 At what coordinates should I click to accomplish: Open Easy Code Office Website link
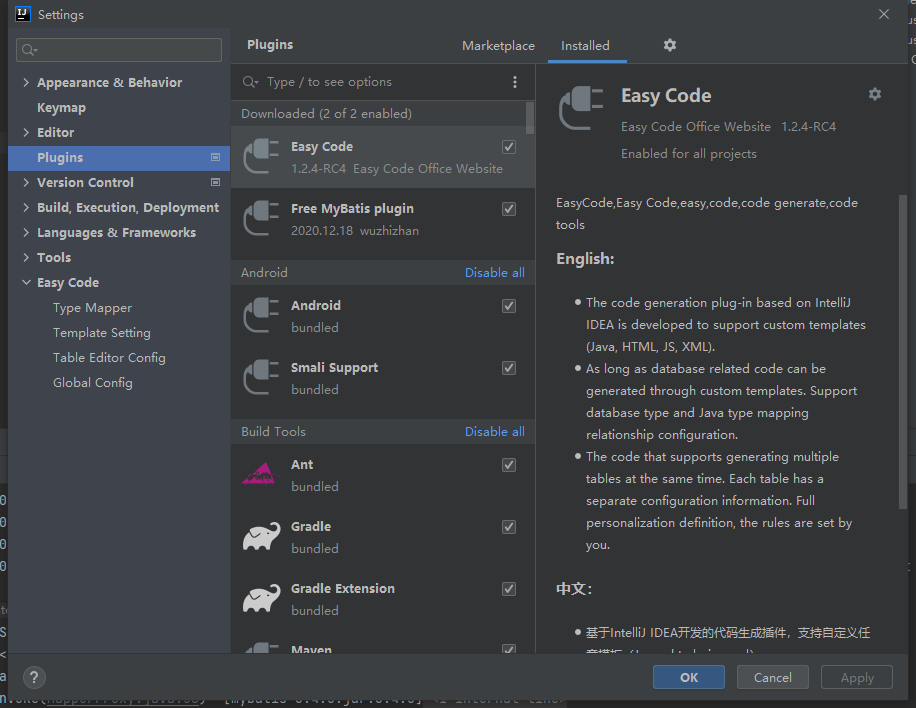point(696,127)
